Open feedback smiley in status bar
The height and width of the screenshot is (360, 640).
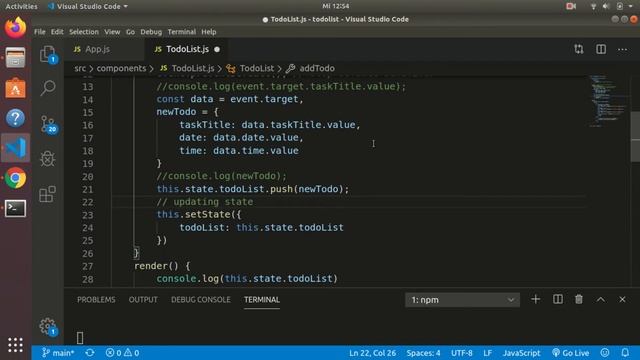click(605, 353)
